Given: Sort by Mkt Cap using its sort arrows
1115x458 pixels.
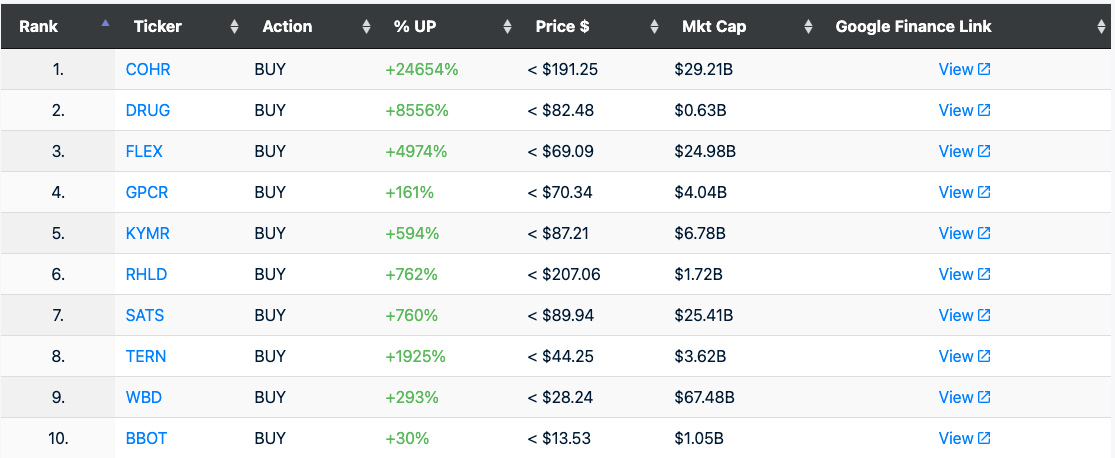Looking at the screenshot, I should 808,27.
